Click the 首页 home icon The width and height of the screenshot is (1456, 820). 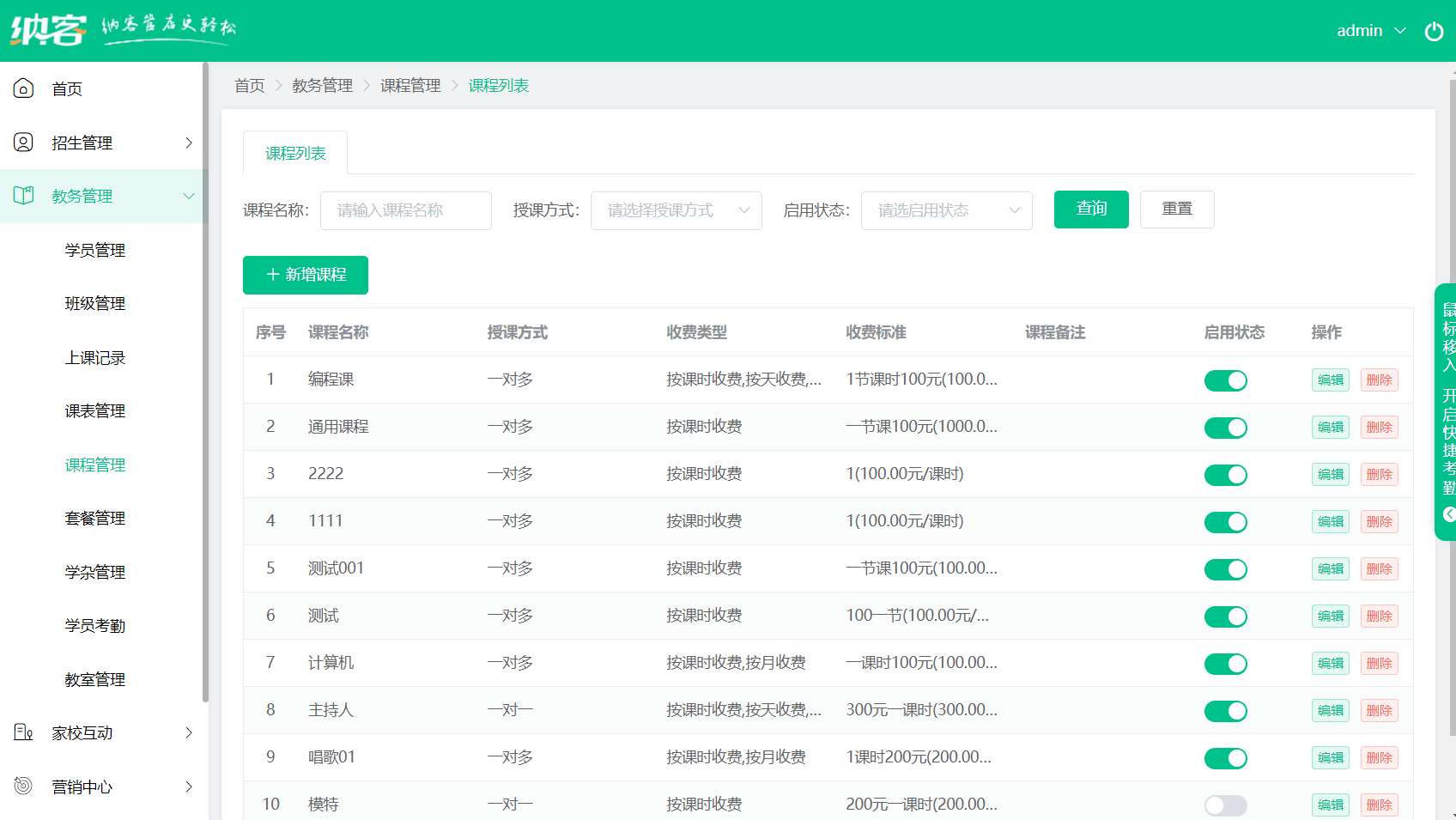click(x=23, y=88)
